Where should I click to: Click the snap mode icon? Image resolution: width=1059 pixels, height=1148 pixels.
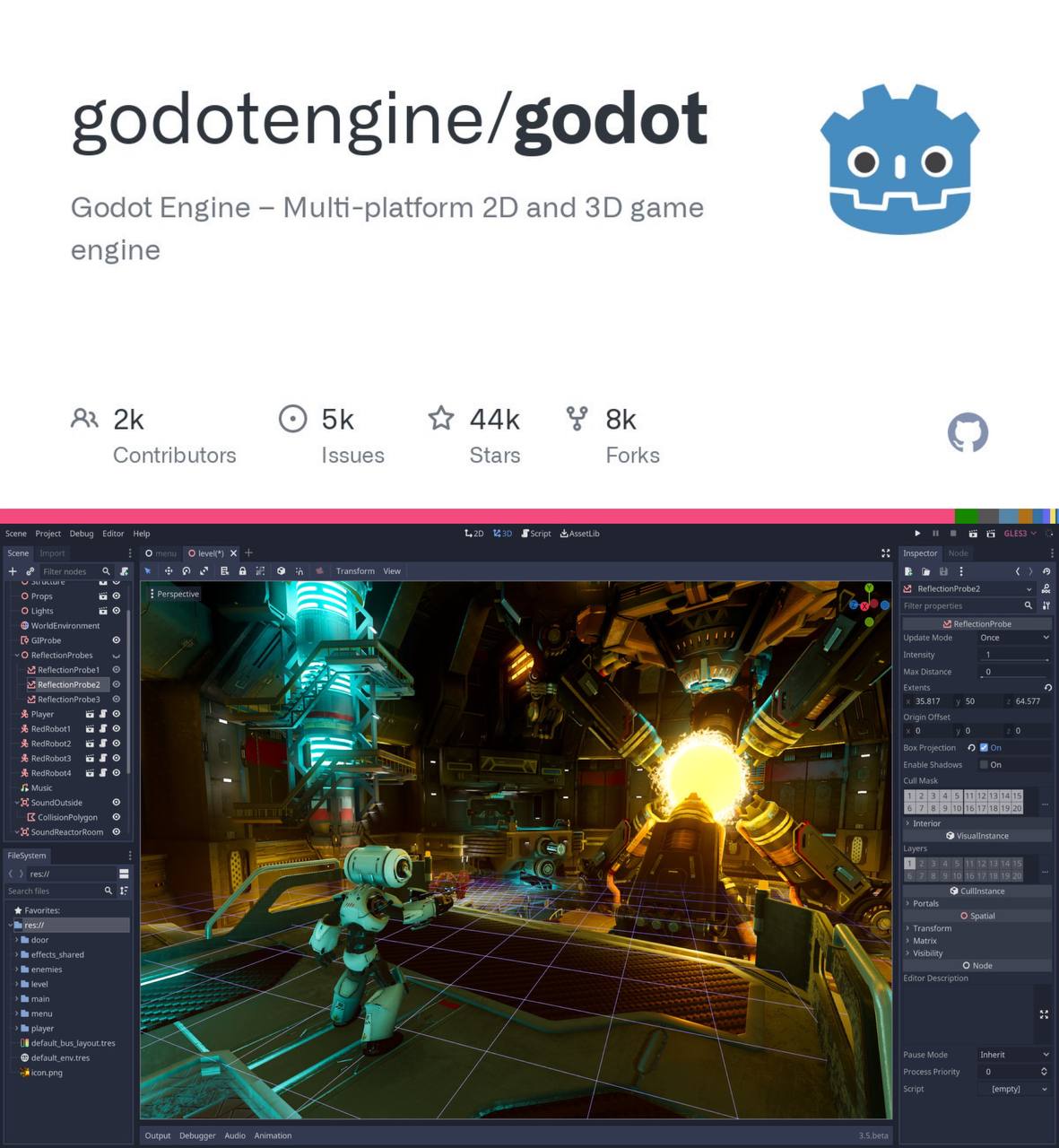(x=299, y=571)
